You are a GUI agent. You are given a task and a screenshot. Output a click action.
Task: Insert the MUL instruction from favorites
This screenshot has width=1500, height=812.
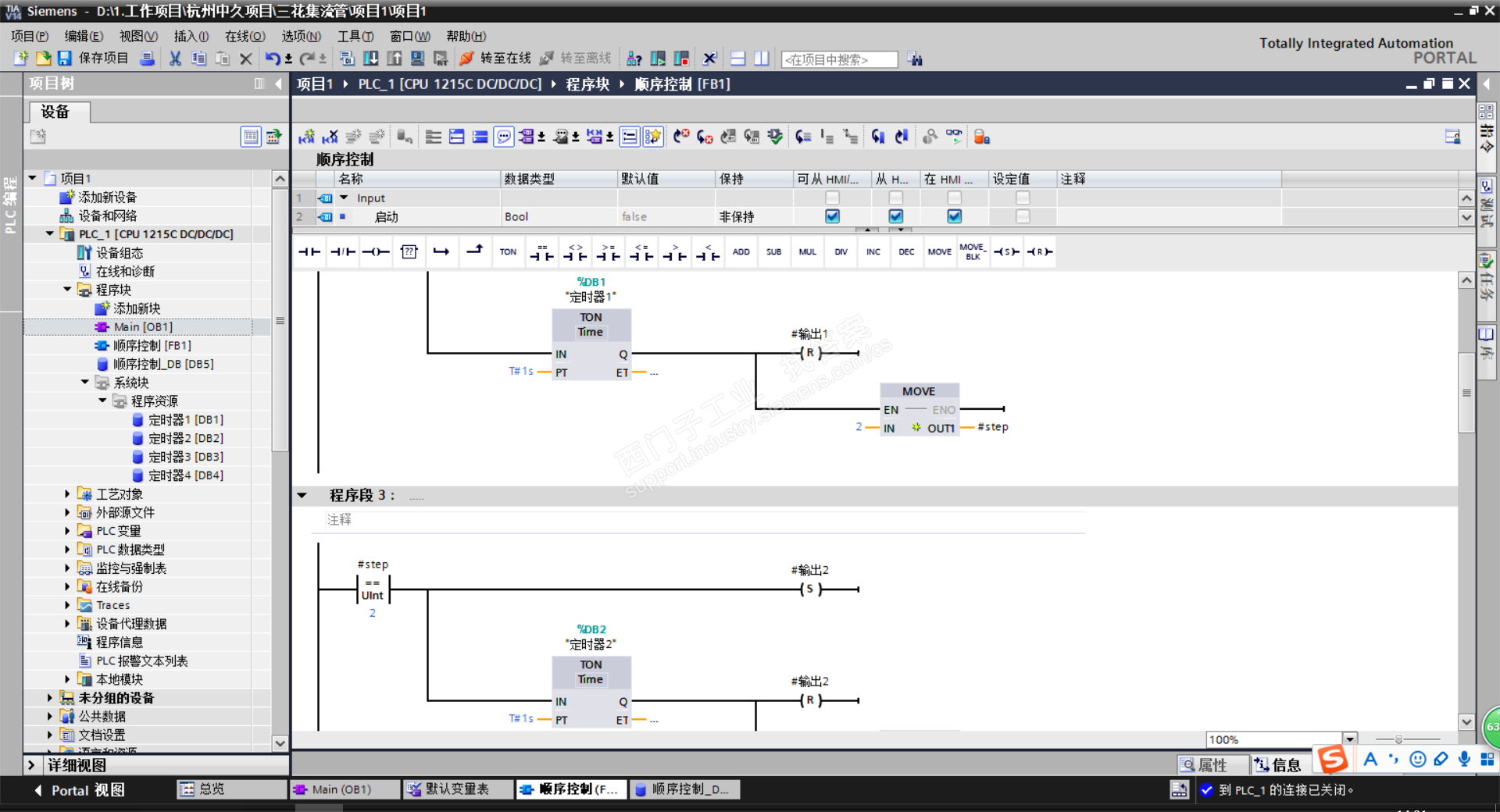pyautogui.click(x=807, y=251)
